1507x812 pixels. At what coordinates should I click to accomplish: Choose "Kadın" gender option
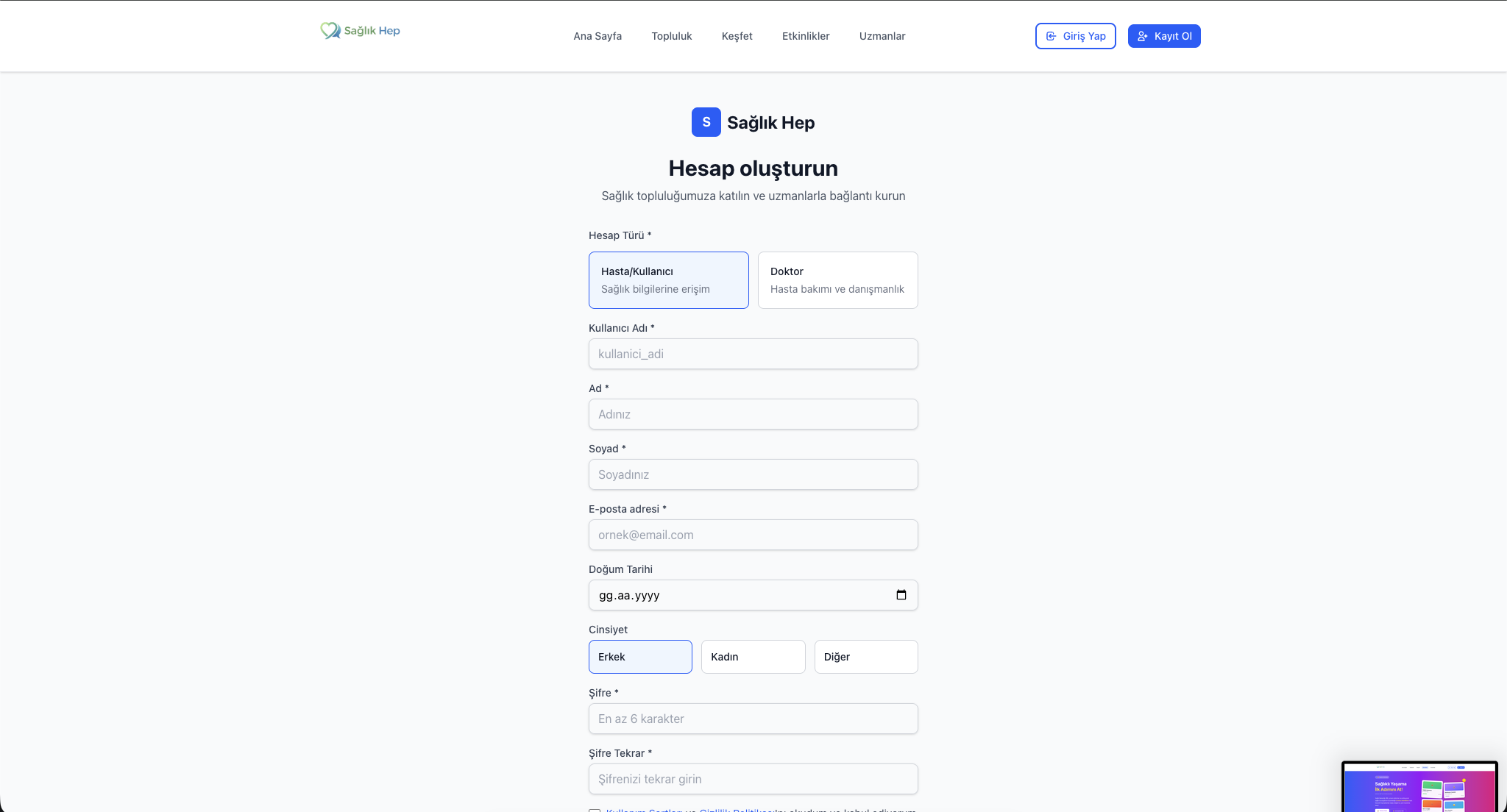coord(753,656)
